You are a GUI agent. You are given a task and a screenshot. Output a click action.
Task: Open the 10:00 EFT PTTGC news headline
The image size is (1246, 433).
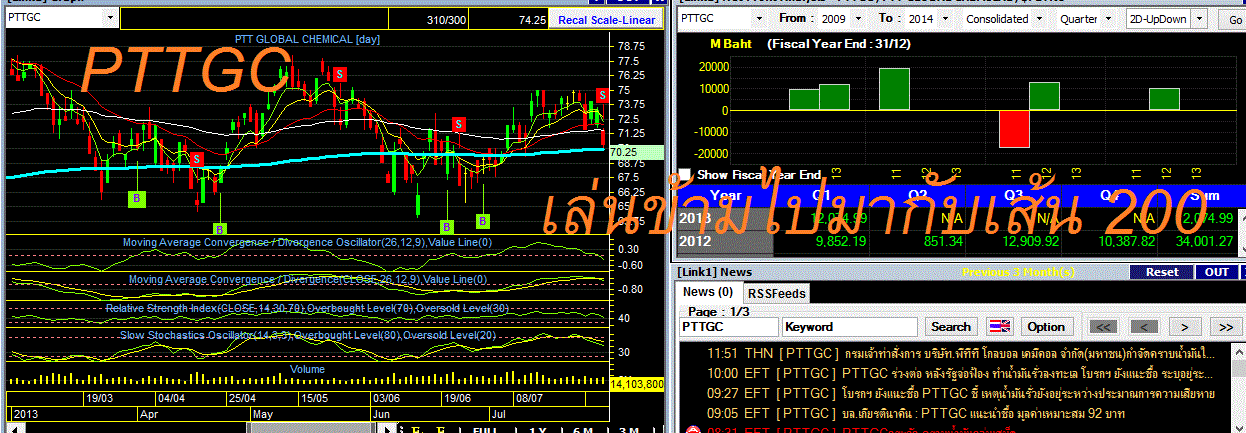(961, 373)
